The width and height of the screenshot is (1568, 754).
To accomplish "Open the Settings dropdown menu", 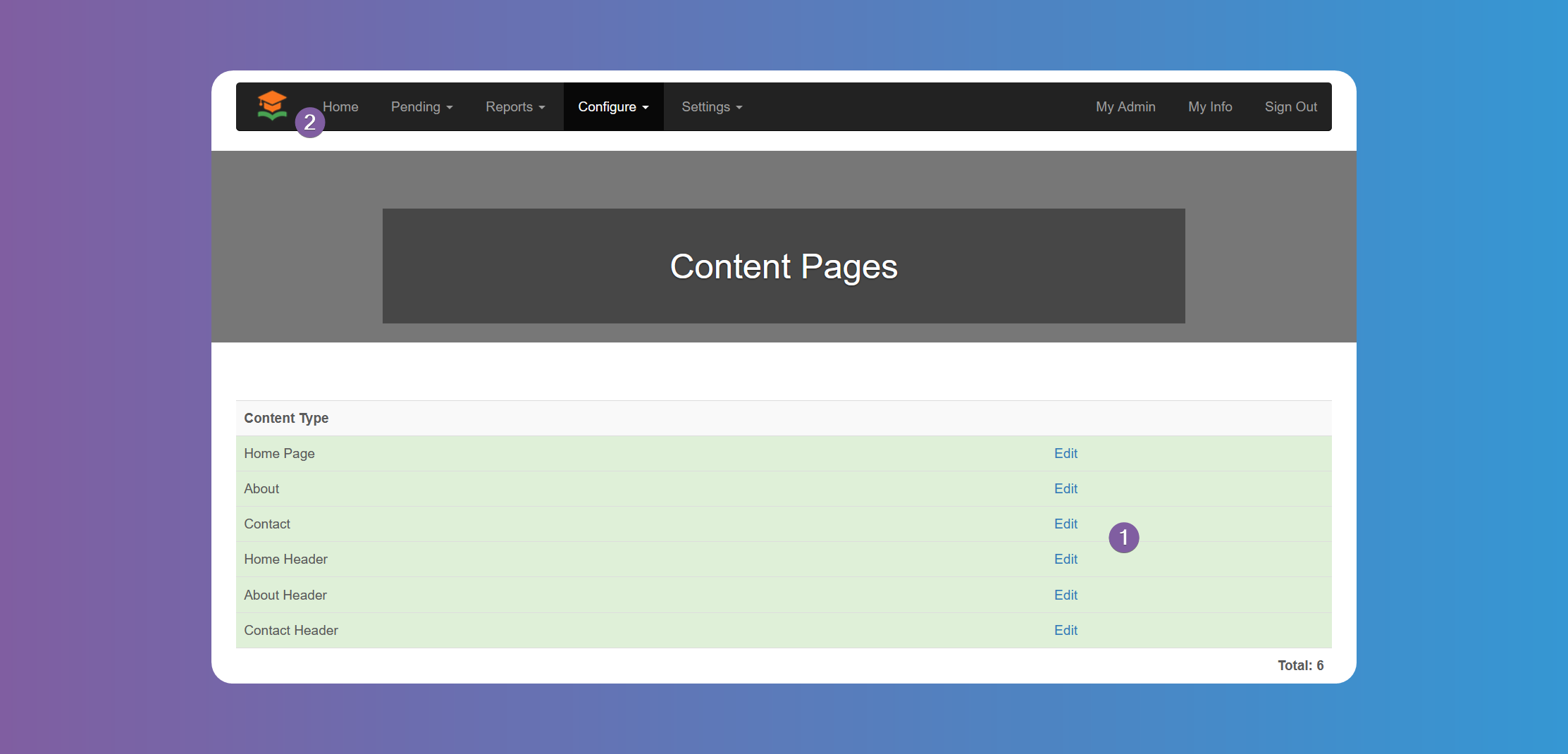I will click(711, 106).
